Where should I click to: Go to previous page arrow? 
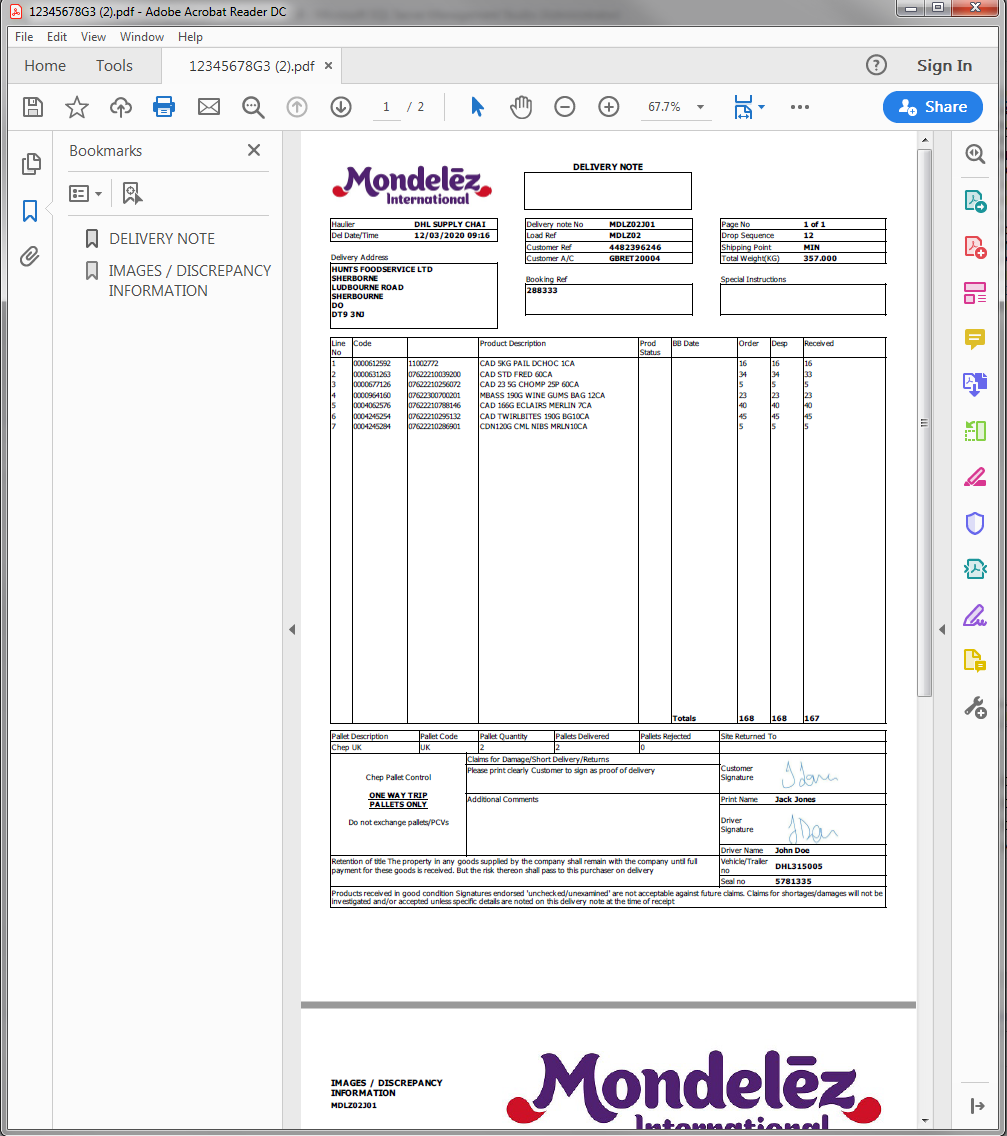[297, 107]
